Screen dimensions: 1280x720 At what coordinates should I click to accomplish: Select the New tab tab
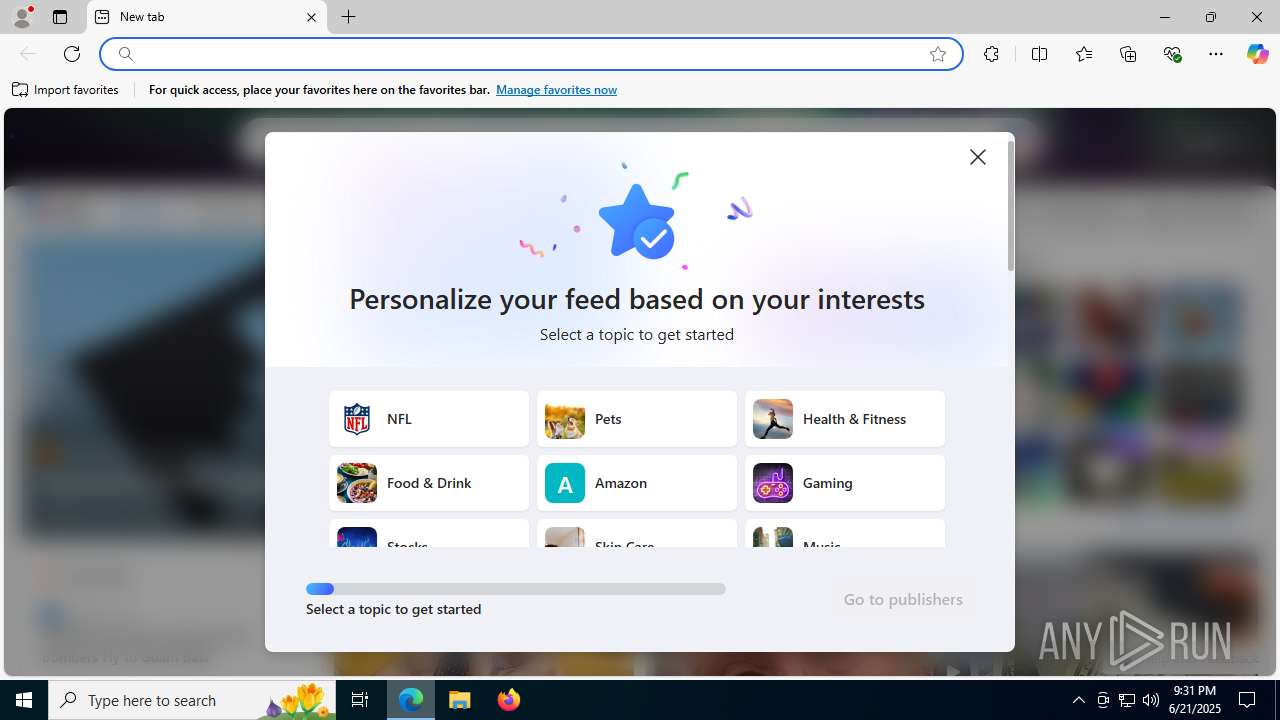(x=207, y=17)
